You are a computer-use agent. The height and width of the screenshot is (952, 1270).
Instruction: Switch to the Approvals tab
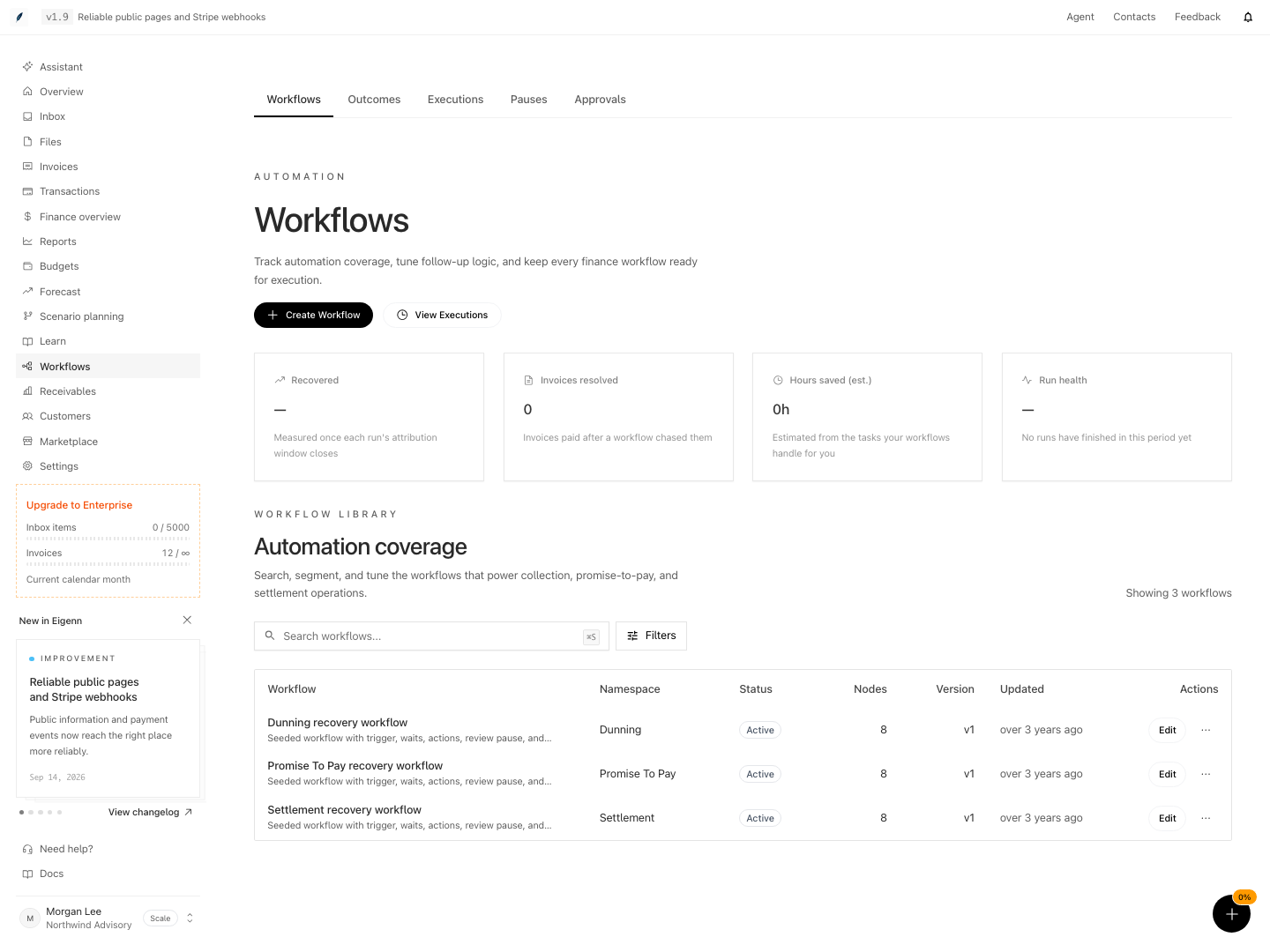pos(600,100)
